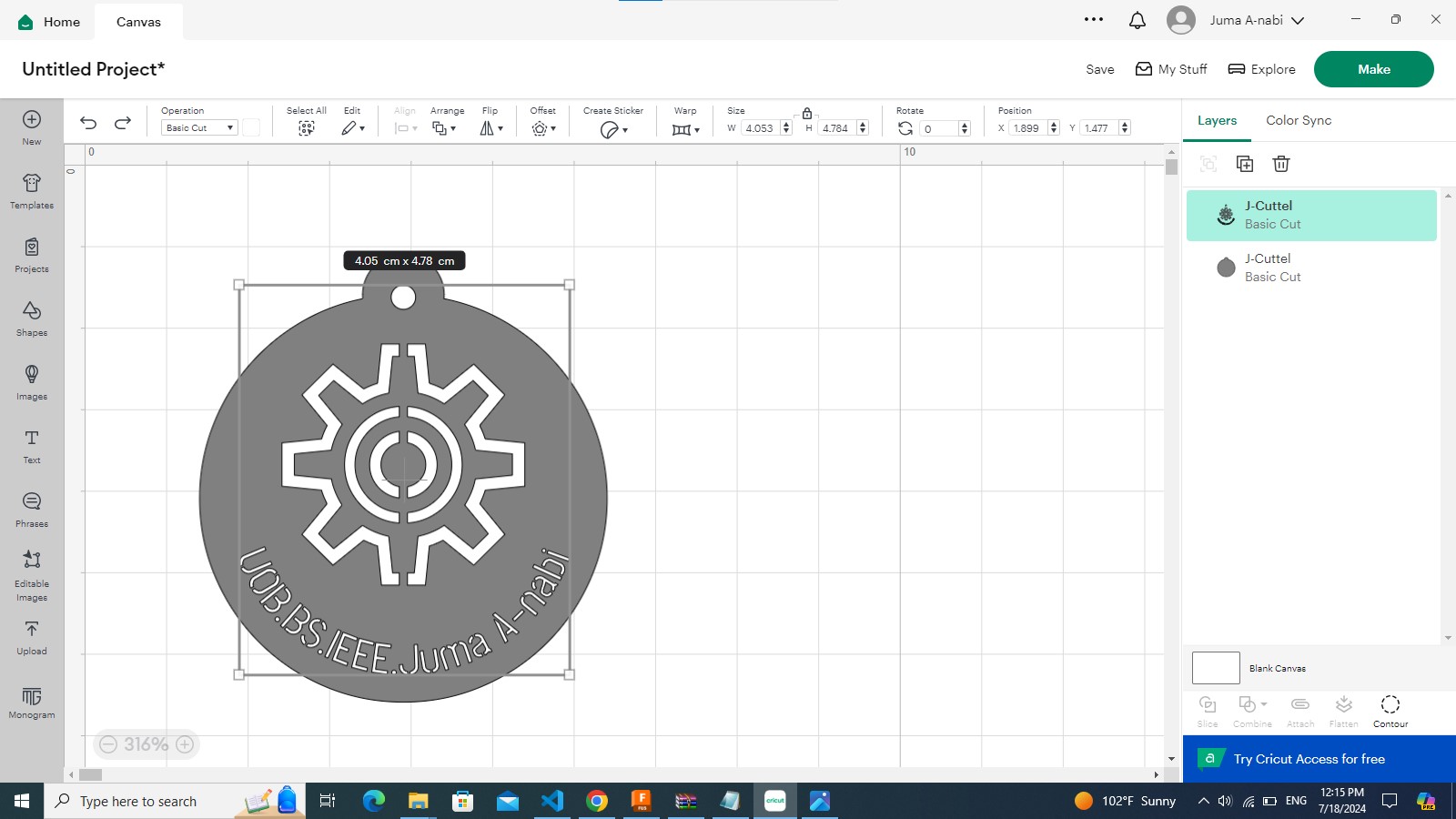Select the second J-Cuttel circle layer
Viewport: 1456px width, 819px height.
tap(1311, 268)
